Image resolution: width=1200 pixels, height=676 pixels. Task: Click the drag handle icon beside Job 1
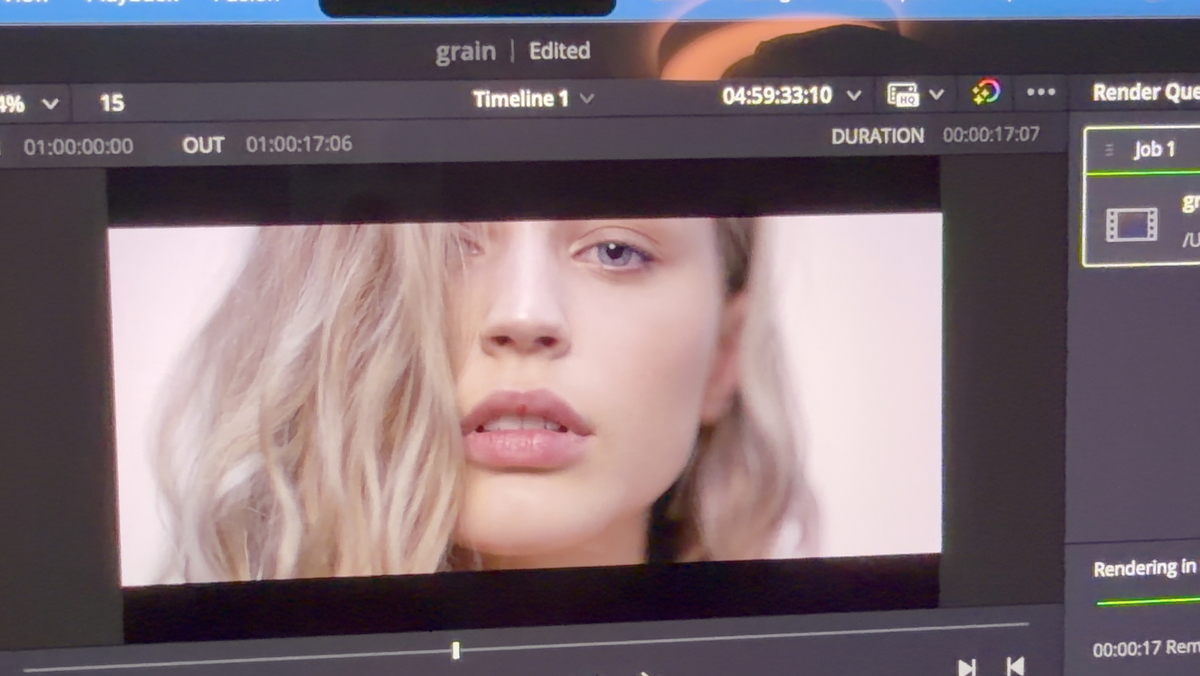(1109, 150)
